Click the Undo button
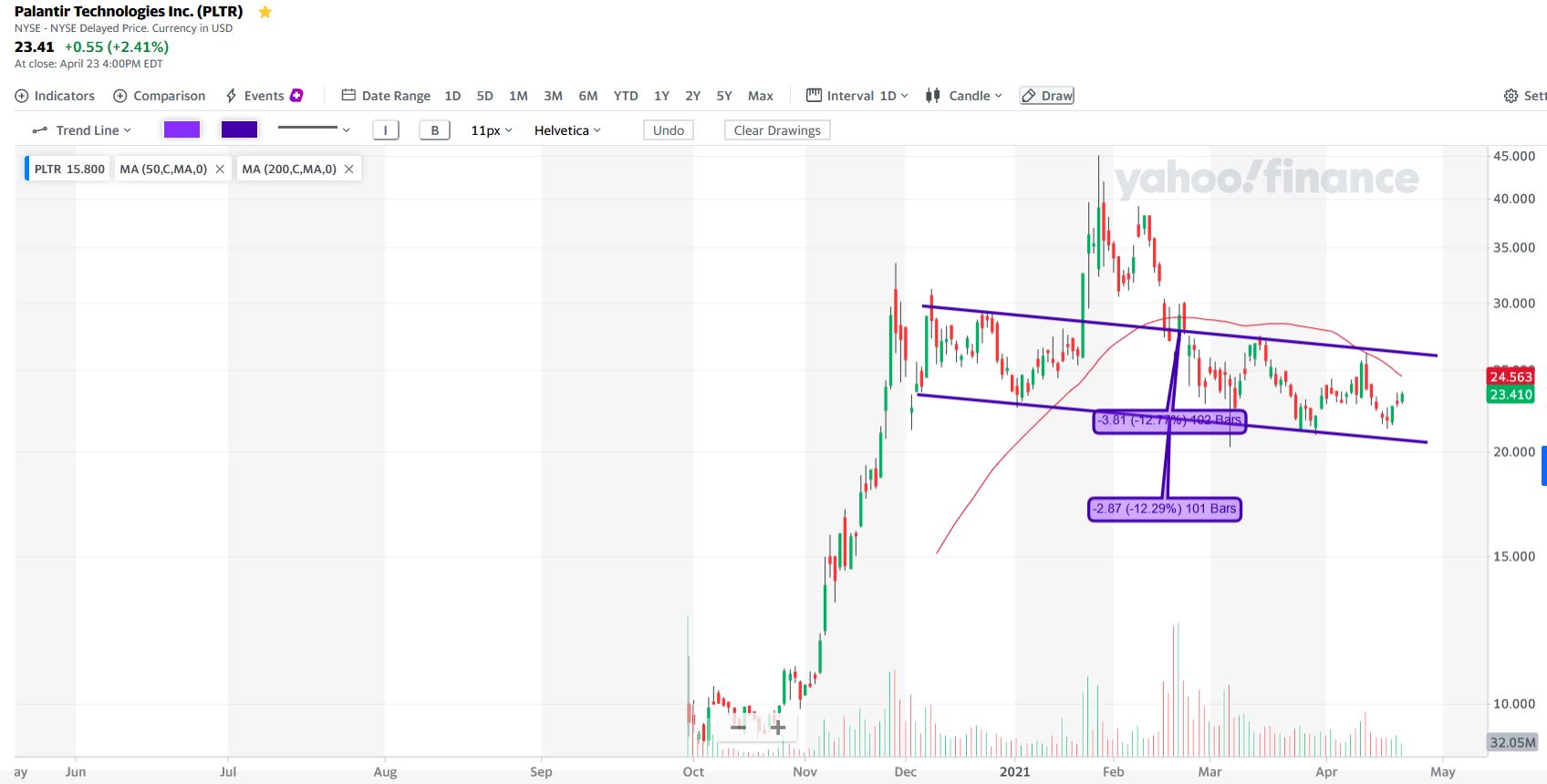Viewport: 1547px width, 784px height. point(669,130)
